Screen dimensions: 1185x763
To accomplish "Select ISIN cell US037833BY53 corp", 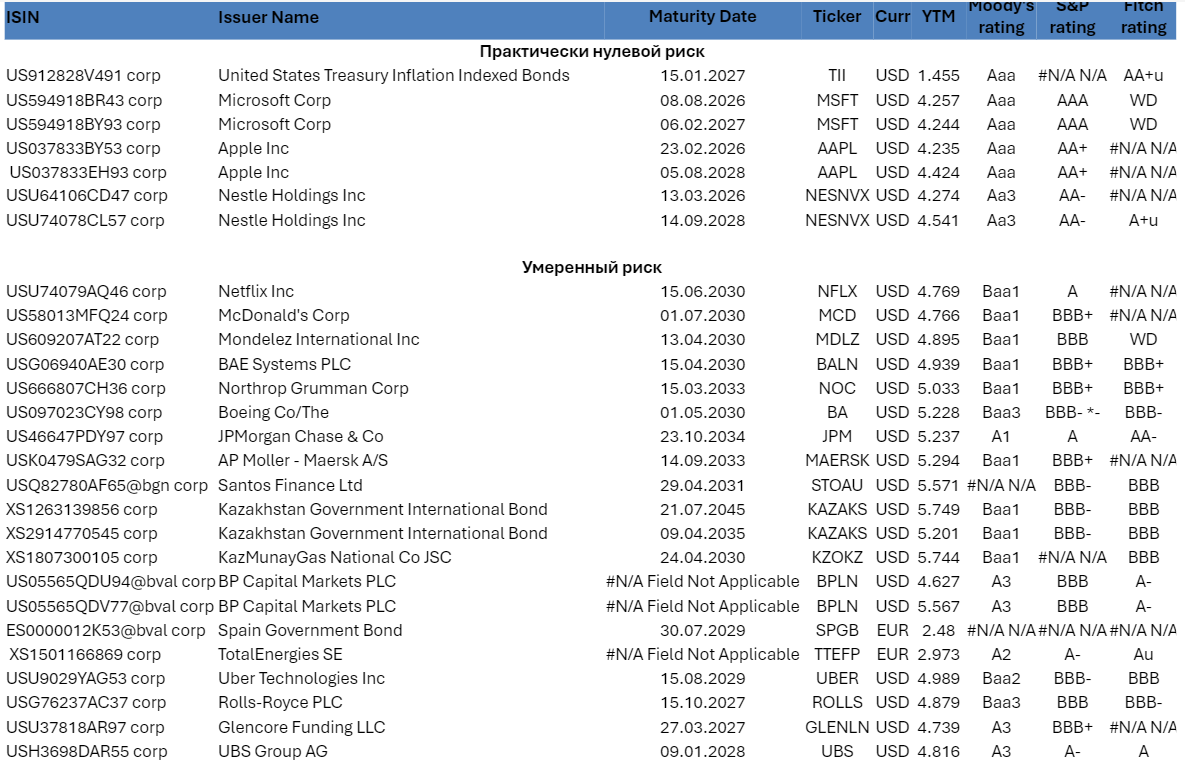I will coord(83,149).
